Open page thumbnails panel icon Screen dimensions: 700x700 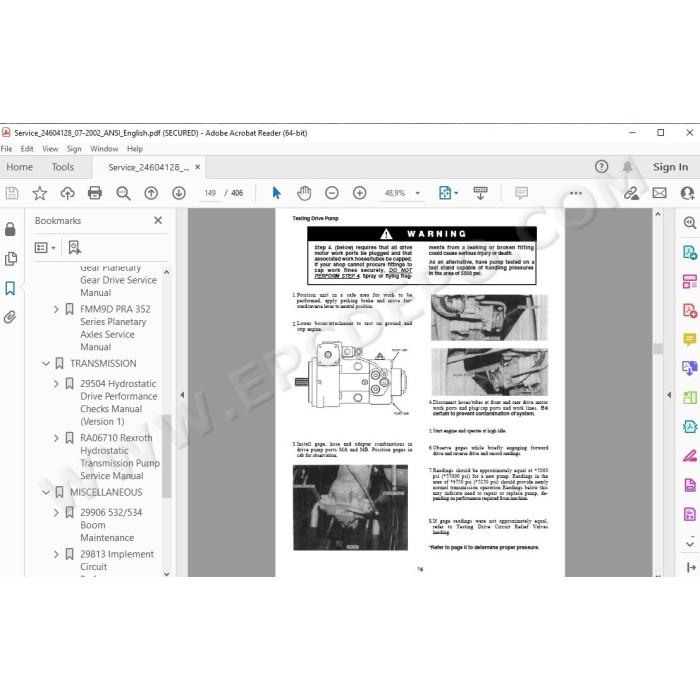coord(10,258)
